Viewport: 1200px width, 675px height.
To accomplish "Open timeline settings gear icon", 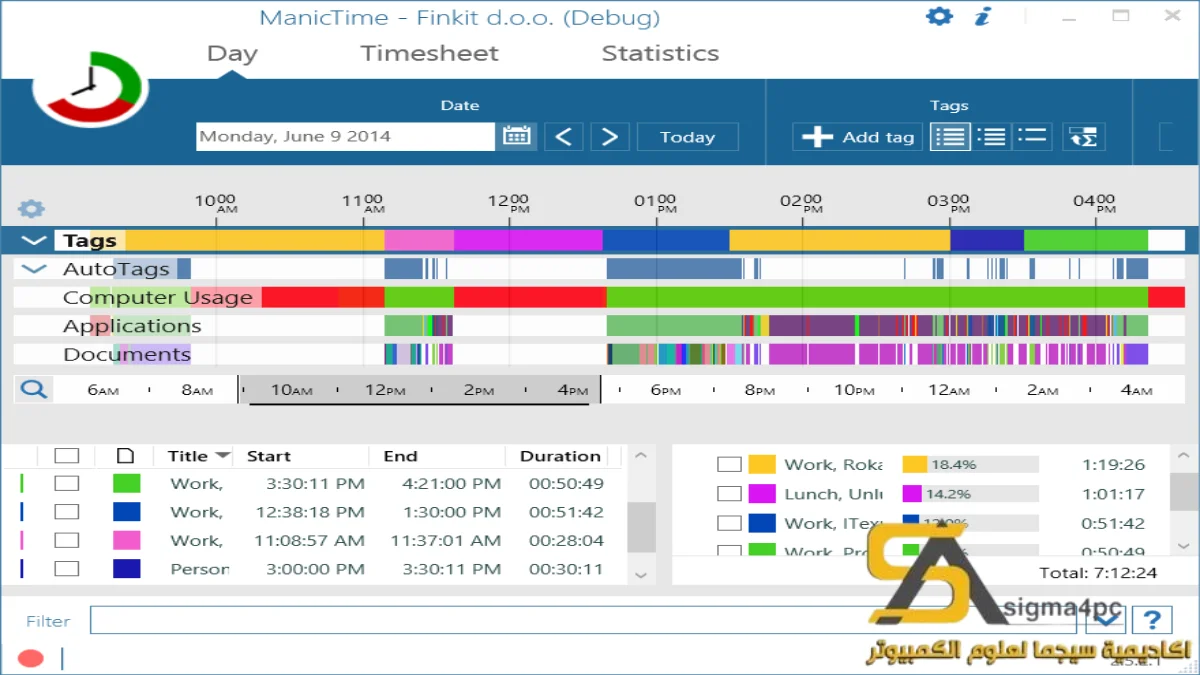I will [31, 209].
